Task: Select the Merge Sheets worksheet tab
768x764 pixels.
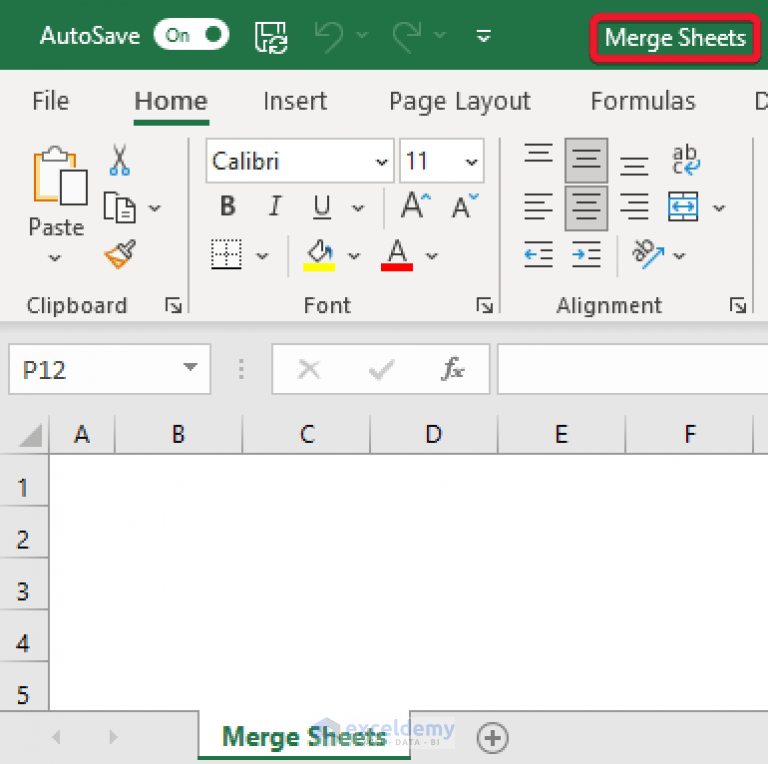Action: [x=304, y=736]
